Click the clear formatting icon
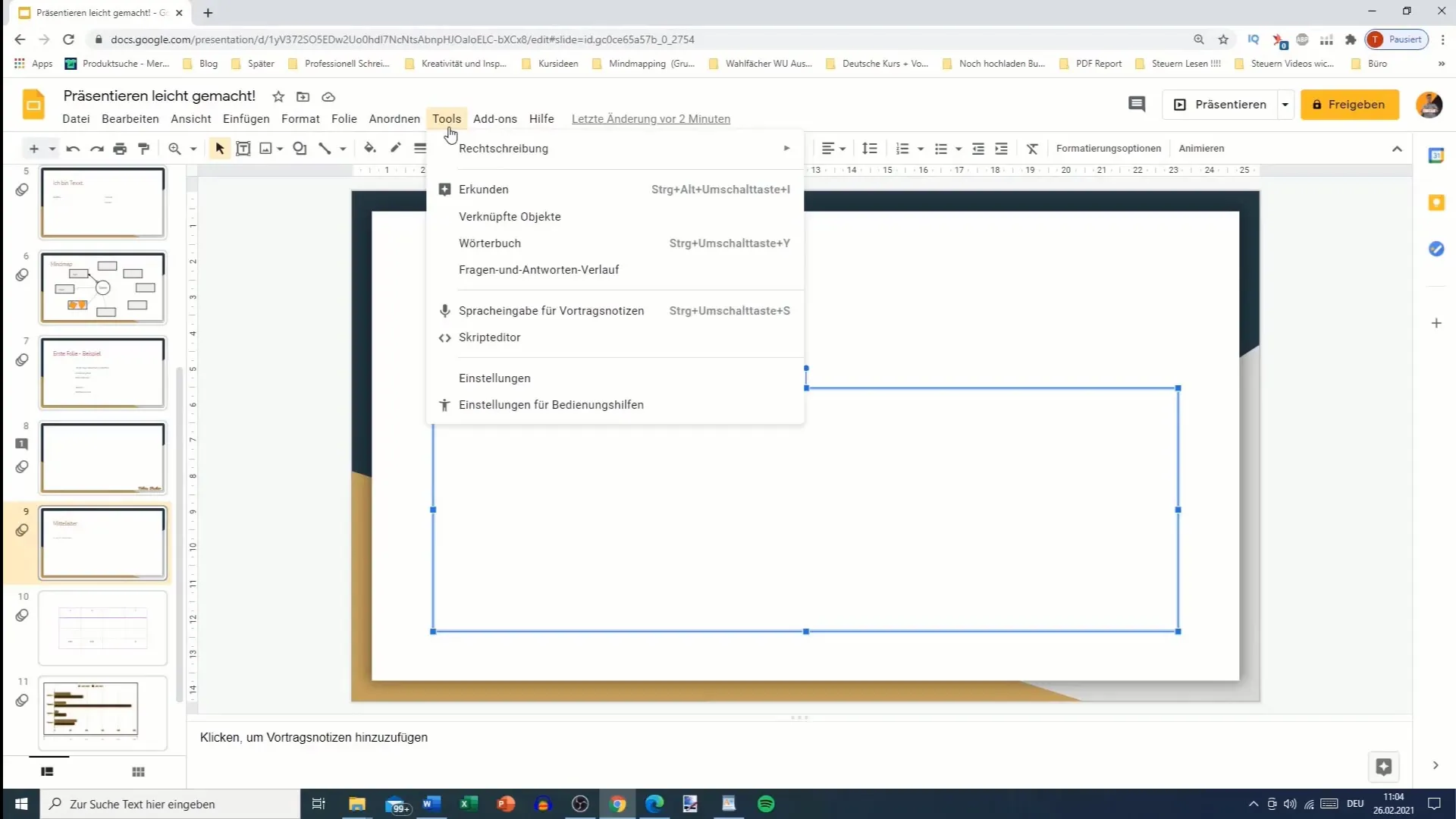Screen dimensions: 1456x819 pyautogui.click(x=1032, y=149)
